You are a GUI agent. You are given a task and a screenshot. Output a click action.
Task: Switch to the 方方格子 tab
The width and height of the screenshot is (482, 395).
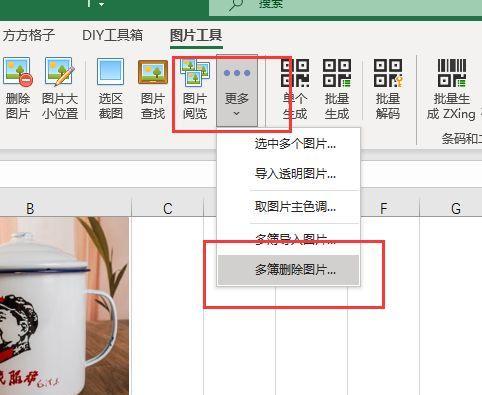pyautogui.click(x=28, y=35)
